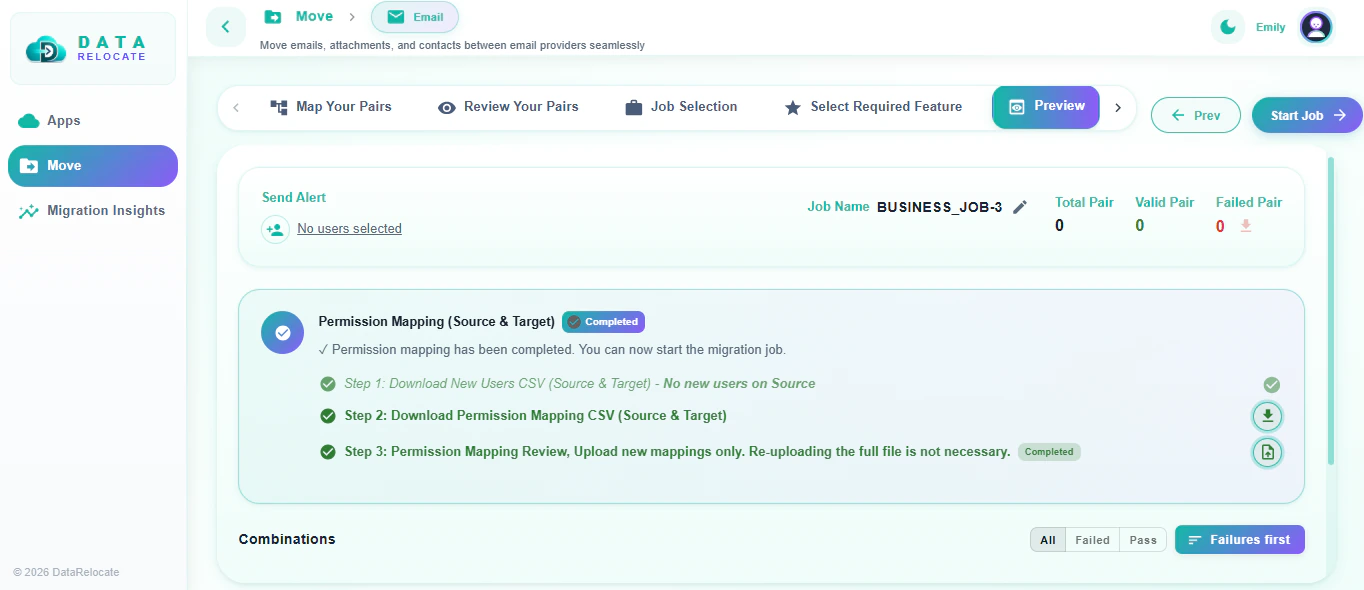This screenshot has height=590, width=1364.
Task: Open the user avatar menu
Action: (1316, 27)
